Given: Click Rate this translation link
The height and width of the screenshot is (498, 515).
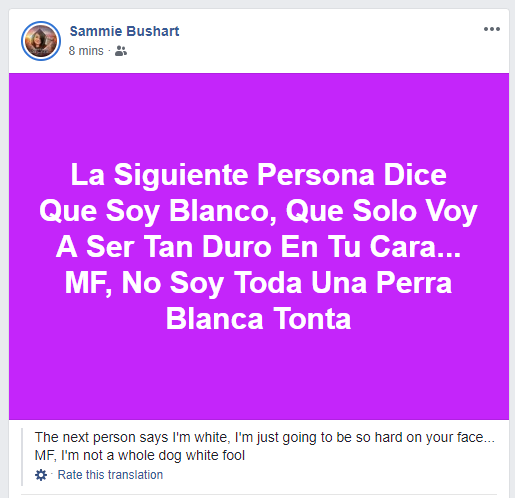Looking at the screenshot, I should [110, 475].
